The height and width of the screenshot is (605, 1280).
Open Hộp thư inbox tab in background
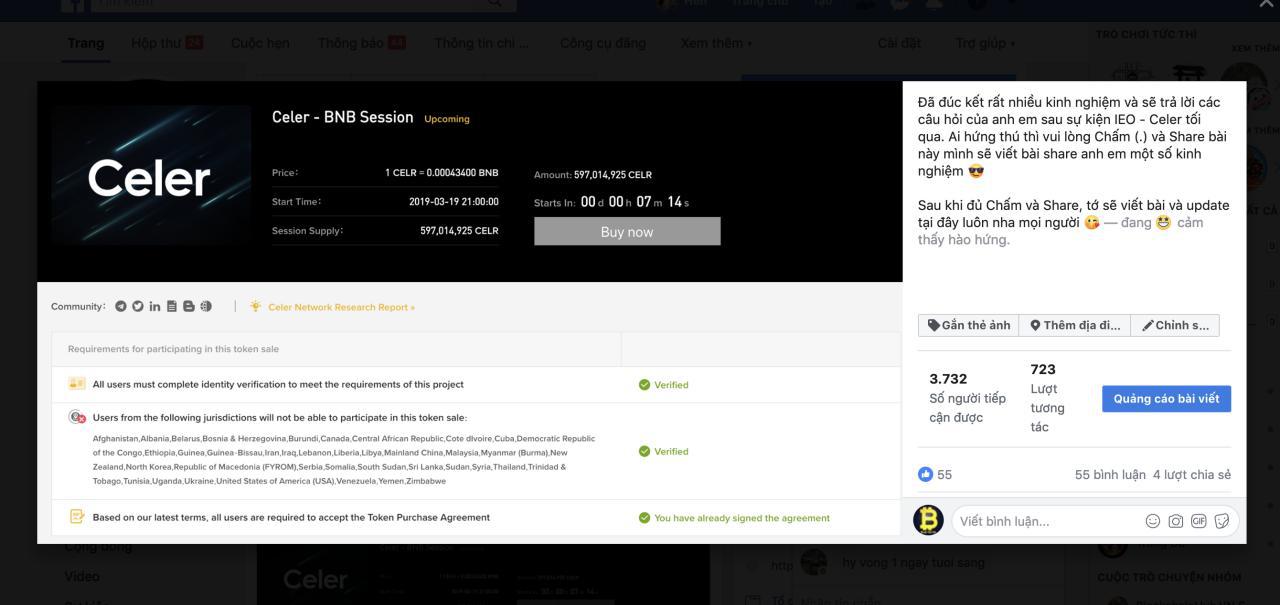pos(167,43)
